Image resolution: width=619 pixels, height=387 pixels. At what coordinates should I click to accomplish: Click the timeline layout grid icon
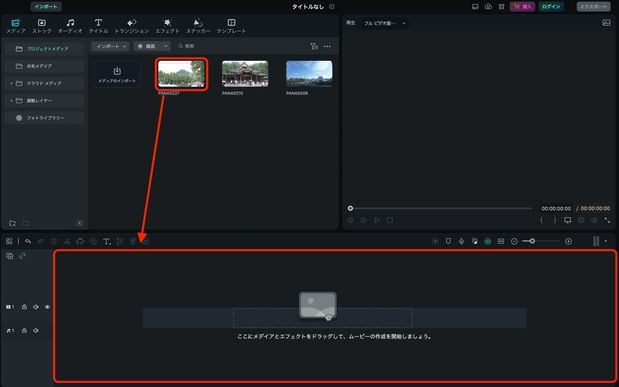[x=9, y=241]
